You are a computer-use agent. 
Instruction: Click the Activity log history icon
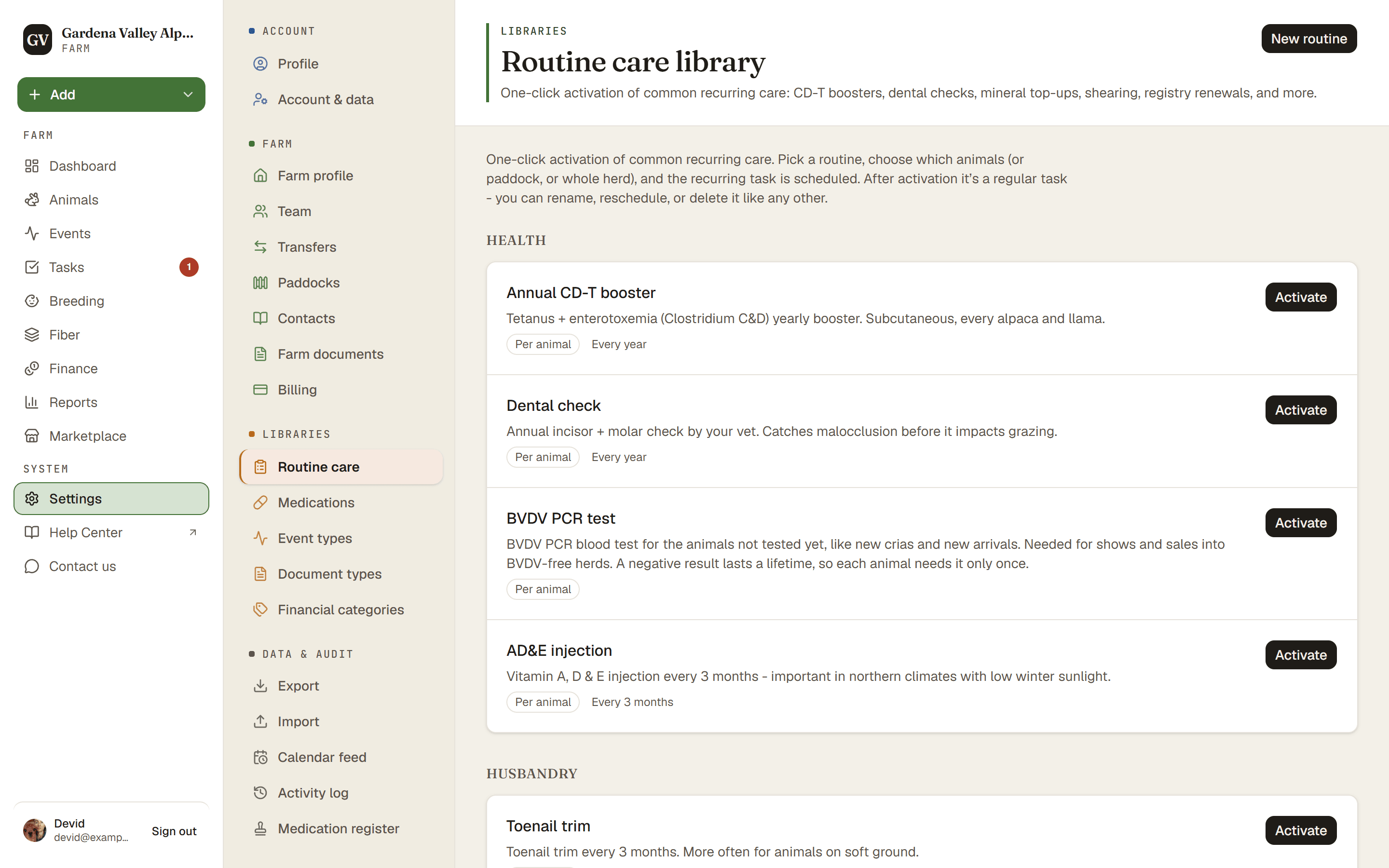pos(260,793)
